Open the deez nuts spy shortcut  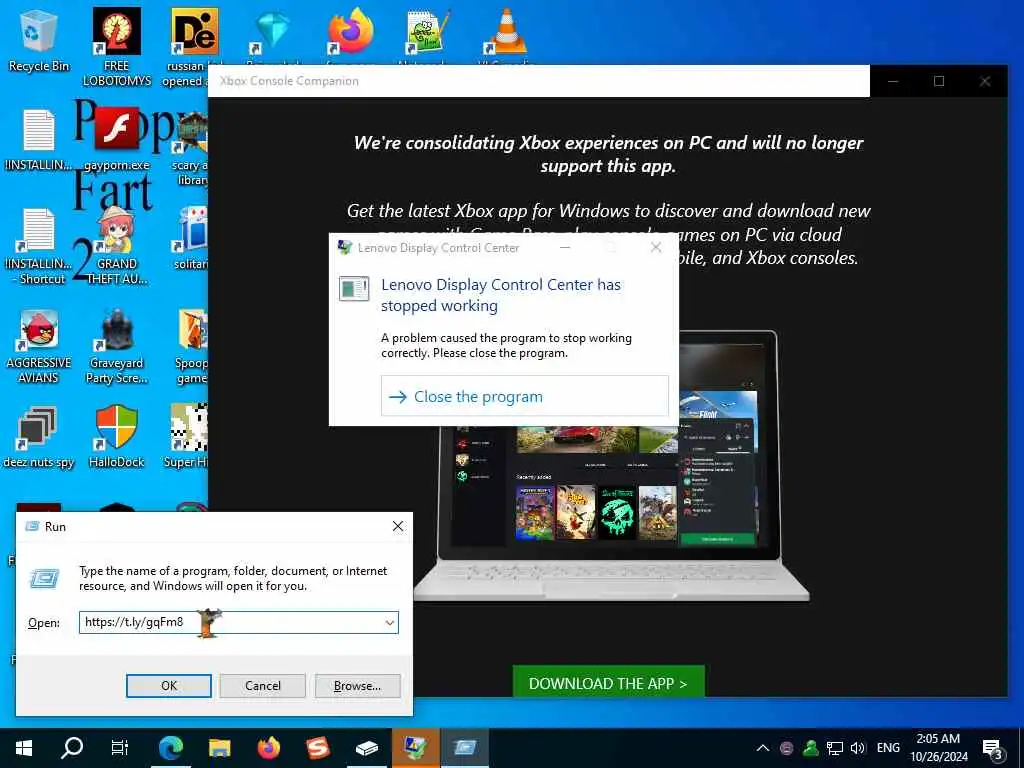[x=39, y=436]
